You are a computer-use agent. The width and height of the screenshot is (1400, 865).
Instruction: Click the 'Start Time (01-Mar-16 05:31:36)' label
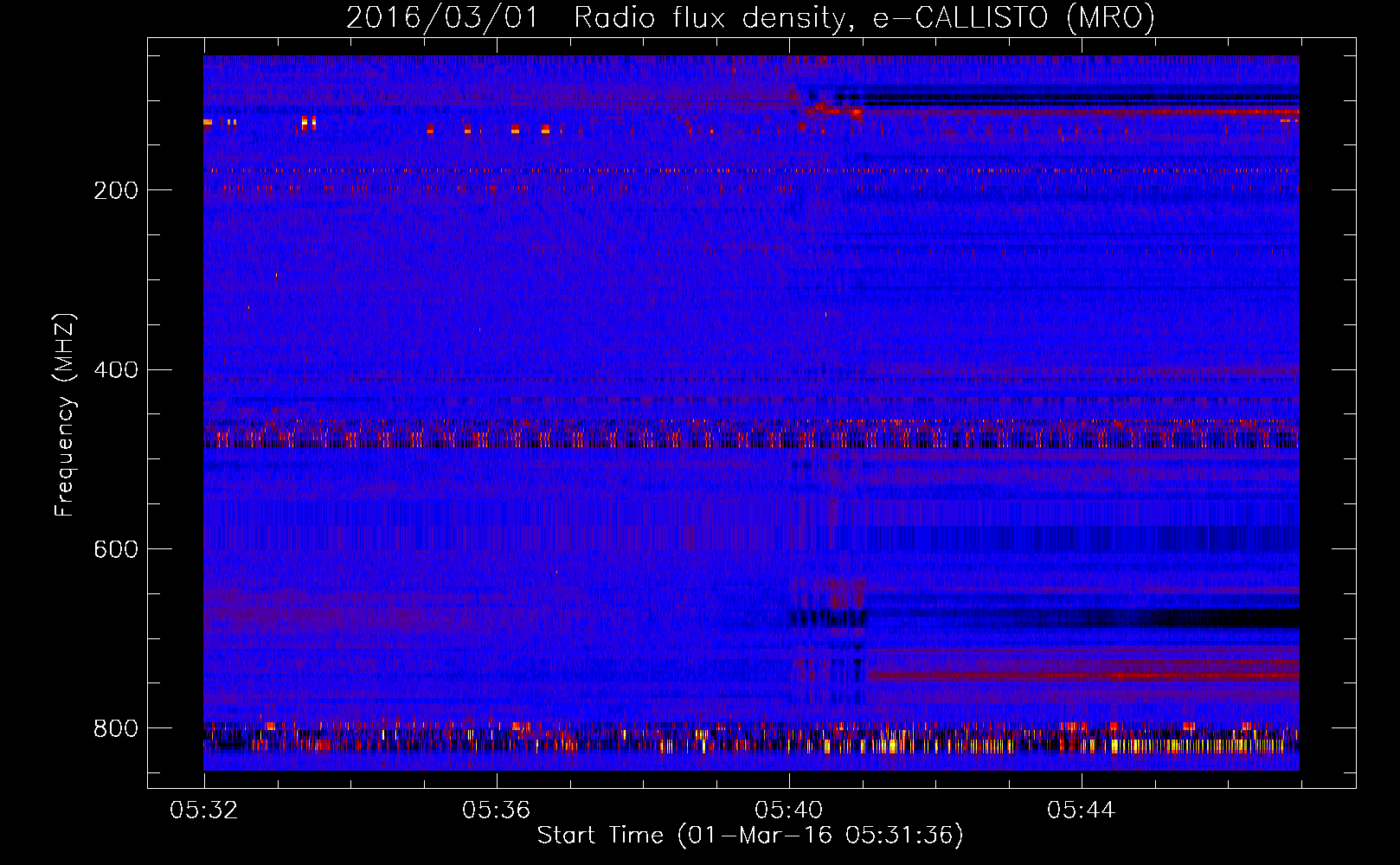pos(750,836)
